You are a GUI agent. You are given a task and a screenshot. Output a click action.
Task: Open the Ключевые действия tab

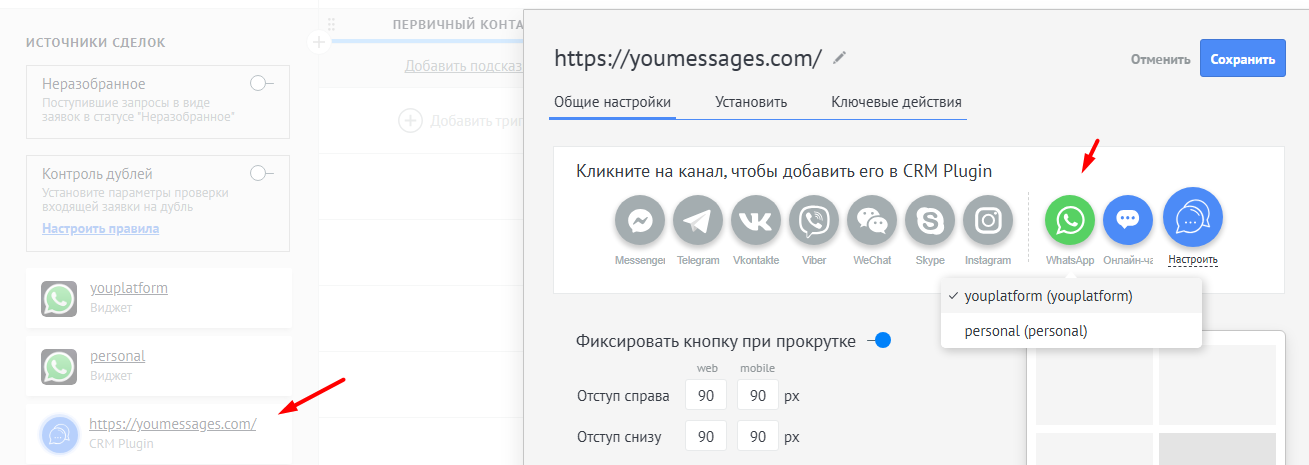click(x=896, y=102)
